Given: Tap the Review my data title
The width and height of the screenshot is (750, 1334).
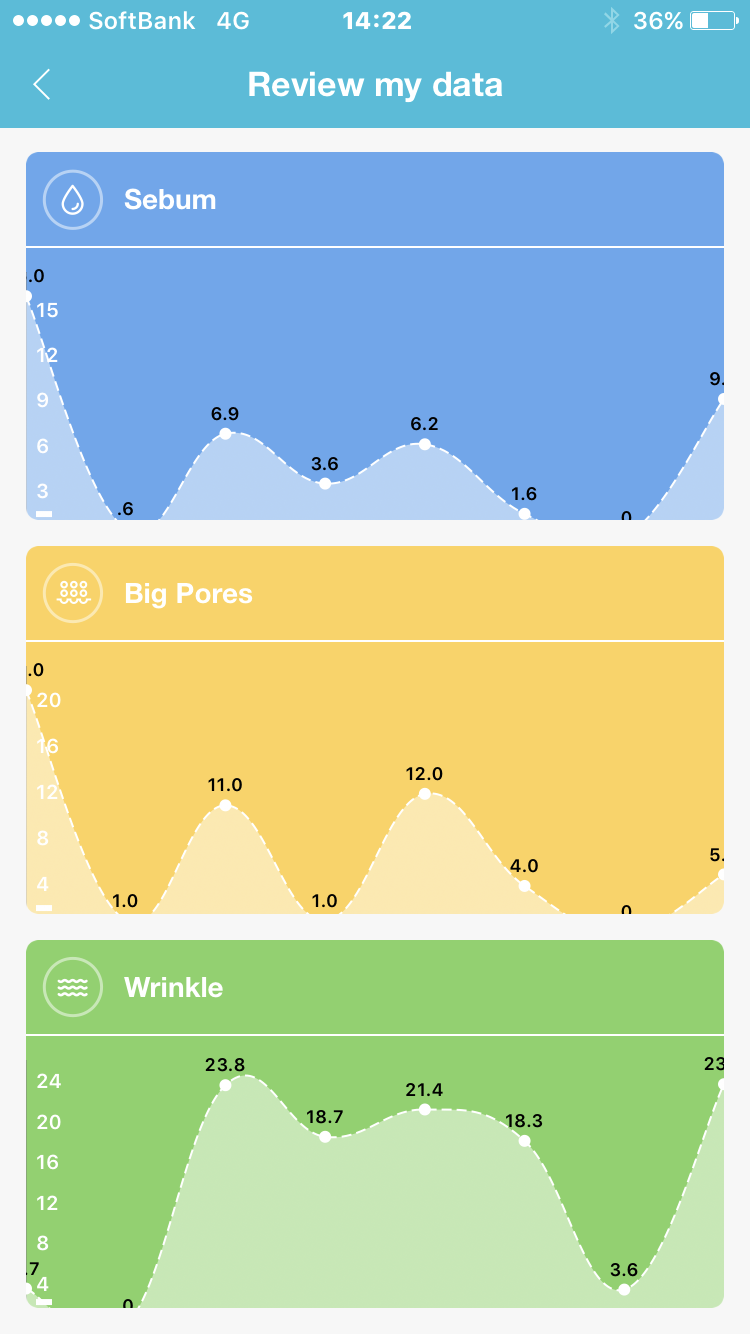Looking at the screenshot, I should 375,85.
